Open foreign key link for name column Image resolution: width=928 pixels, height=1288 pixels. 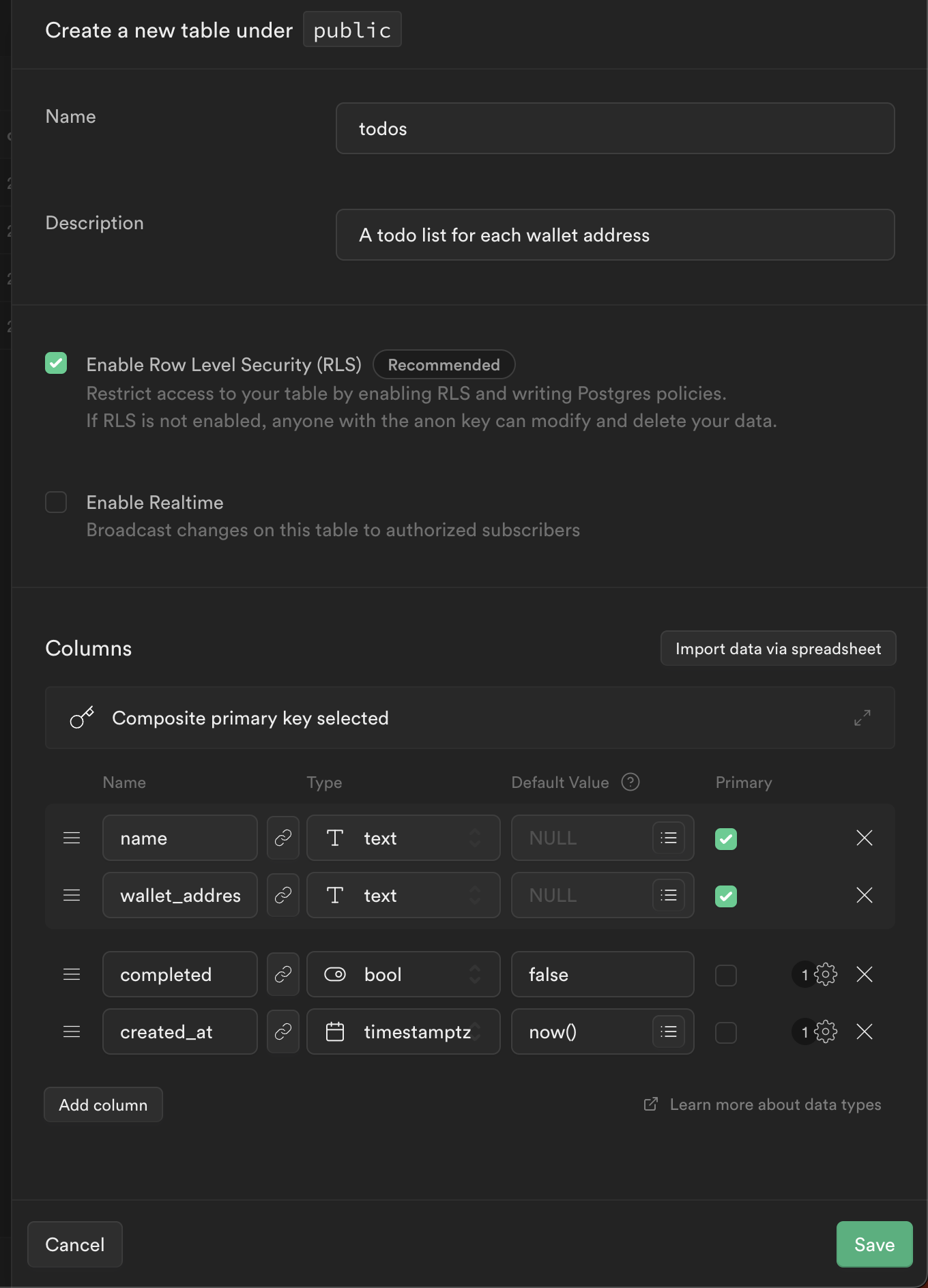(x=283, y=838)
